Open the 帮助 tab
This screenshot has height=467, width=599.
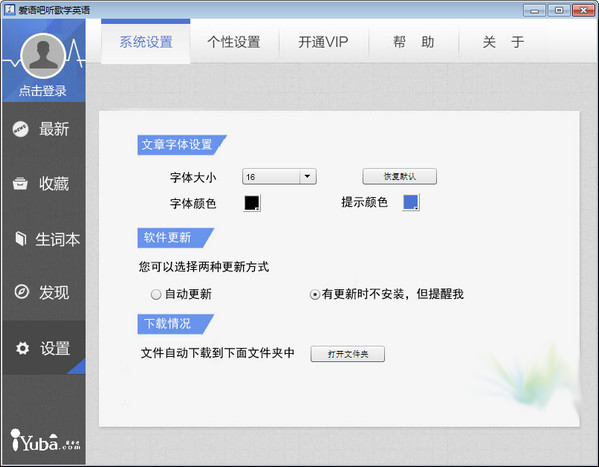coord(413,42)
